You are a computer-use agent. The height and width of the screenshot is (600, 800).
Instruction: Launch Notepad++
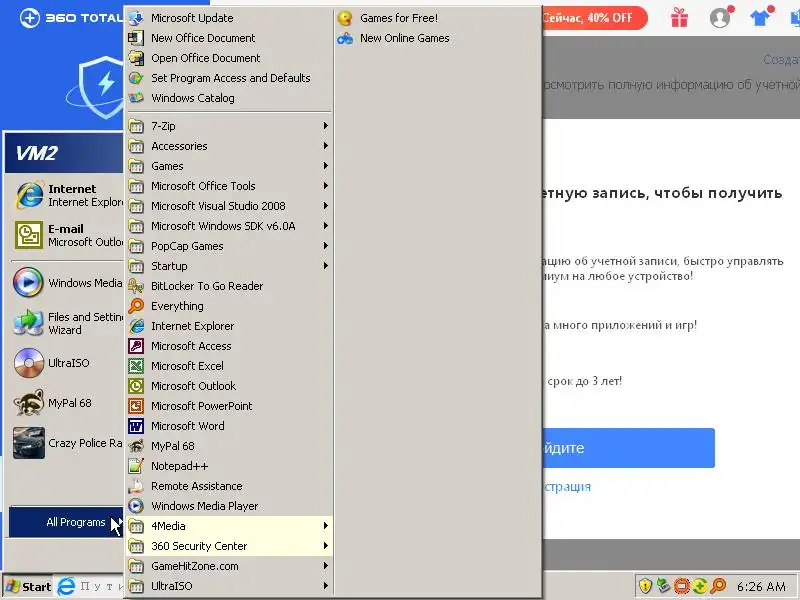point(230,466)
